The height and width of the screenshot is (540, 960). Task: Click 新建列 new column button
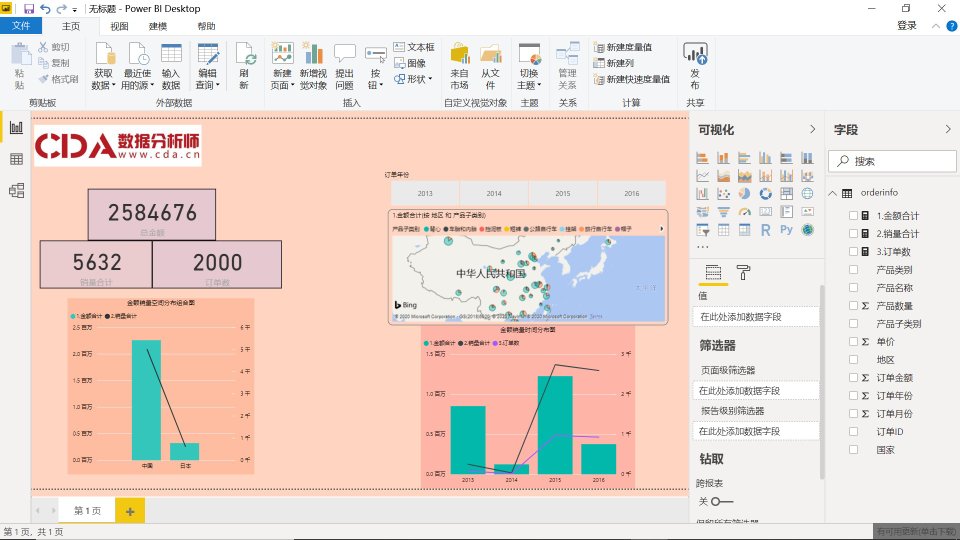click(613, 63)
